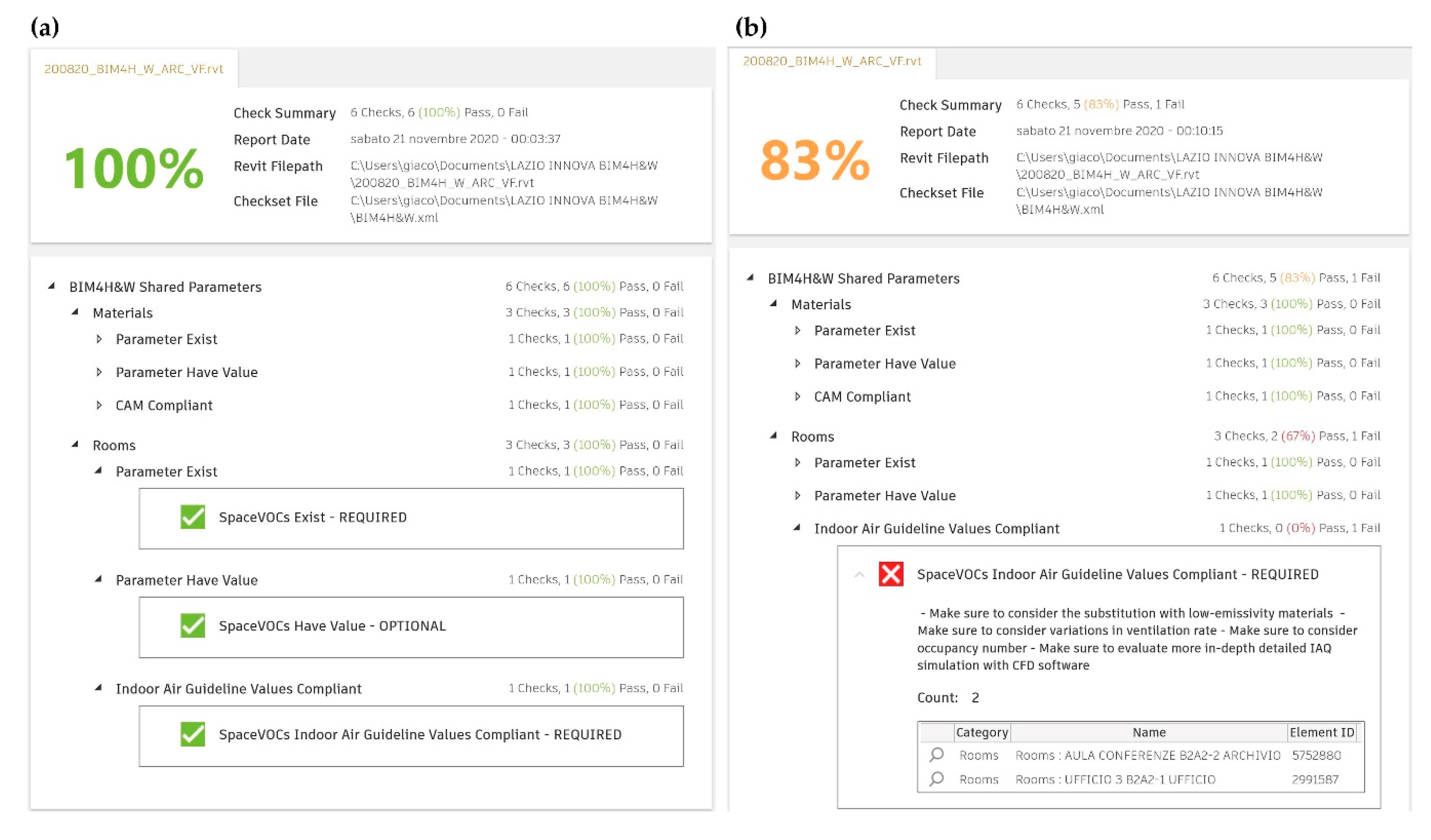
Task: Click element ID 5752880 cell
Action: [x=1316, y=755]
